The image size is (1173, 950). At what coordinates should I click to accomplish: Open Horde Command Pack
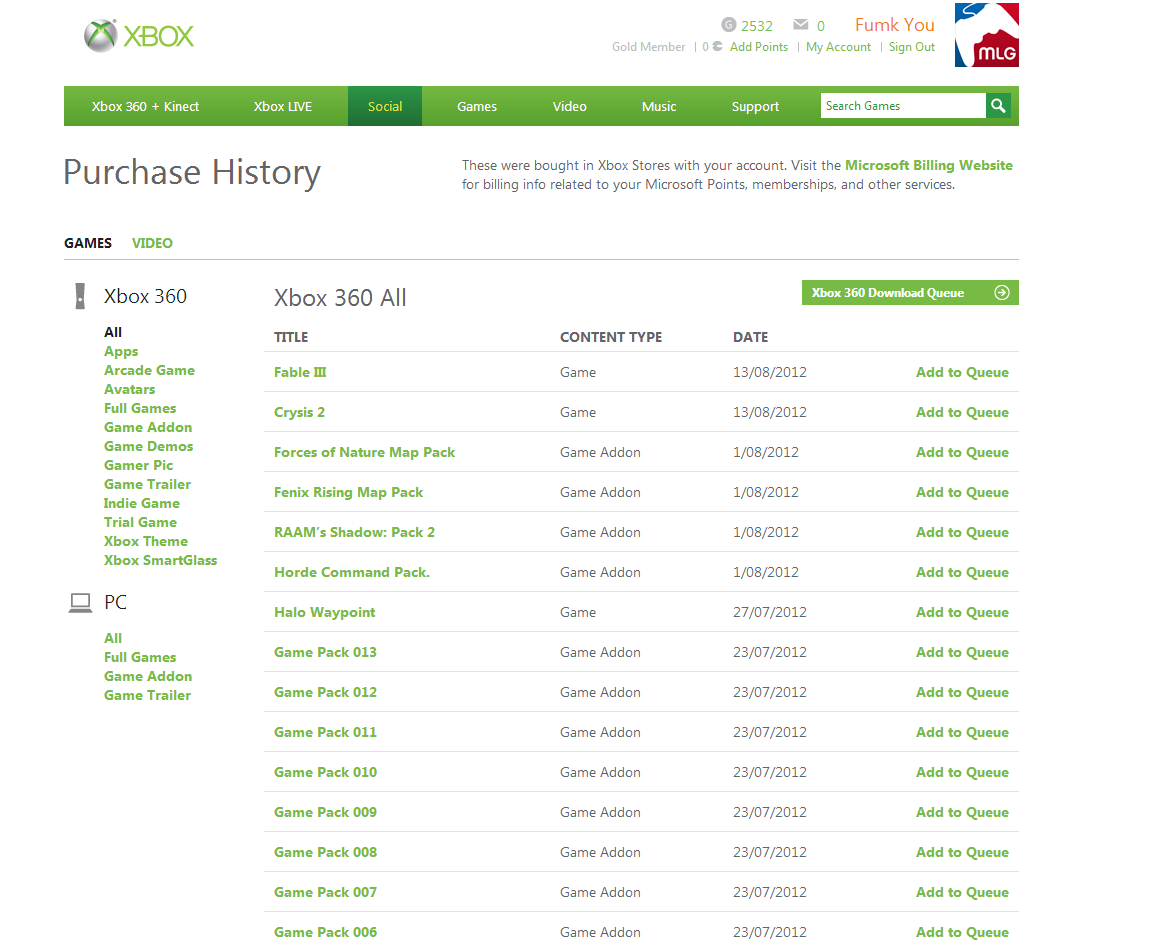(x=352, y=572)
